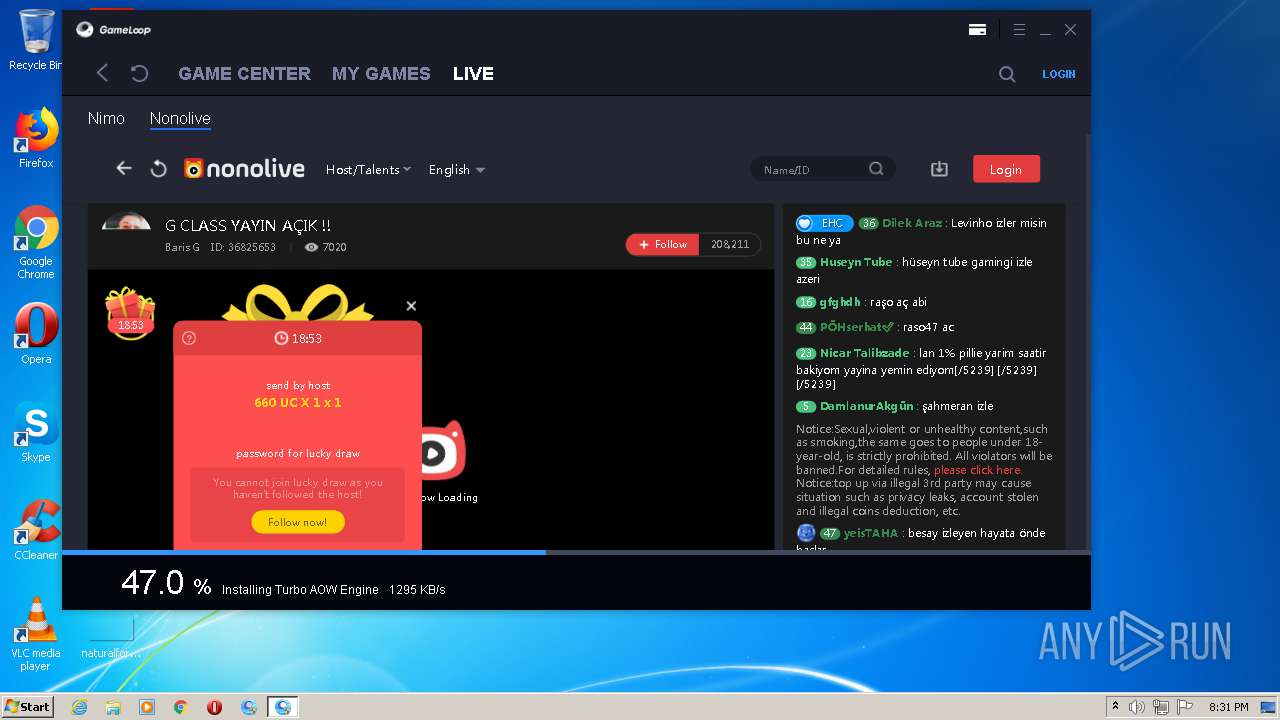1280x720 pixels.
Task: Click the viewer count eye icon
Action: click(311, 247)
